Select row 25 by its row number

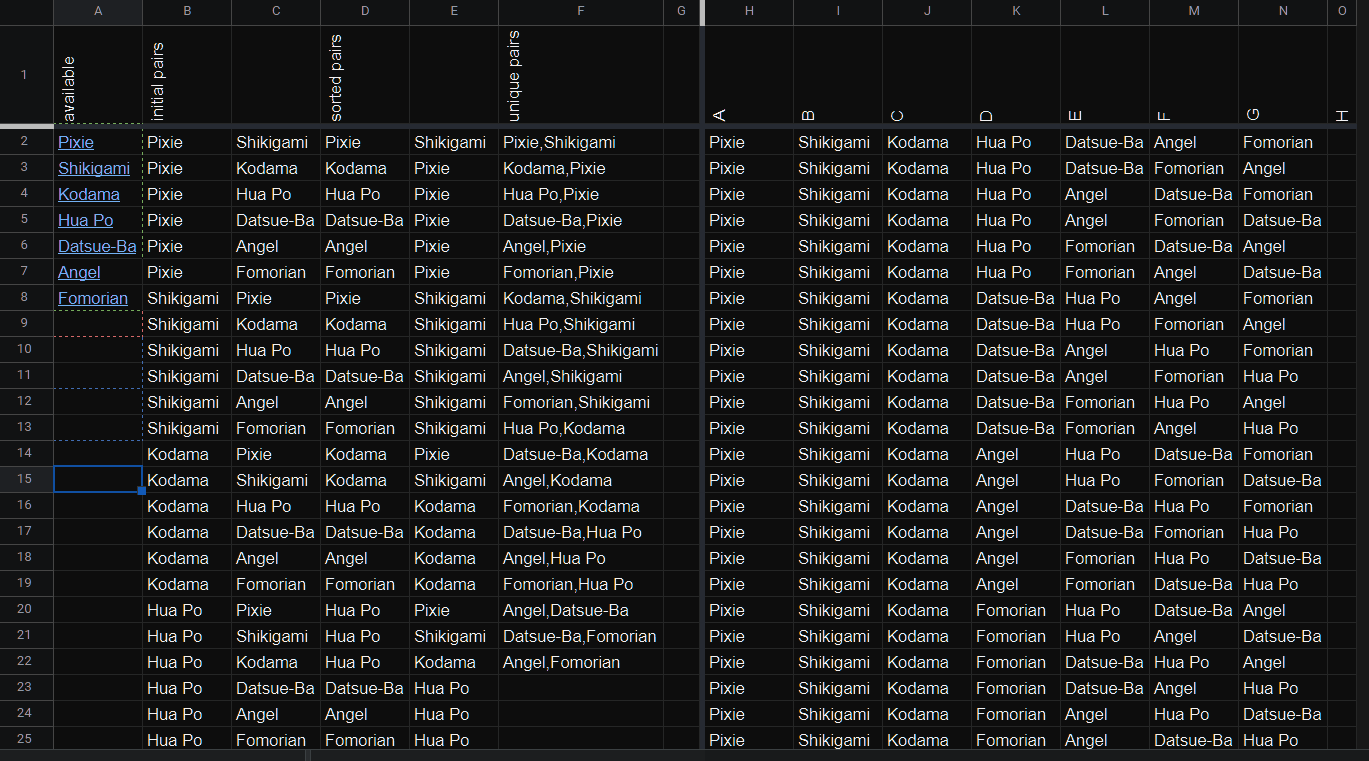point(26,740)
